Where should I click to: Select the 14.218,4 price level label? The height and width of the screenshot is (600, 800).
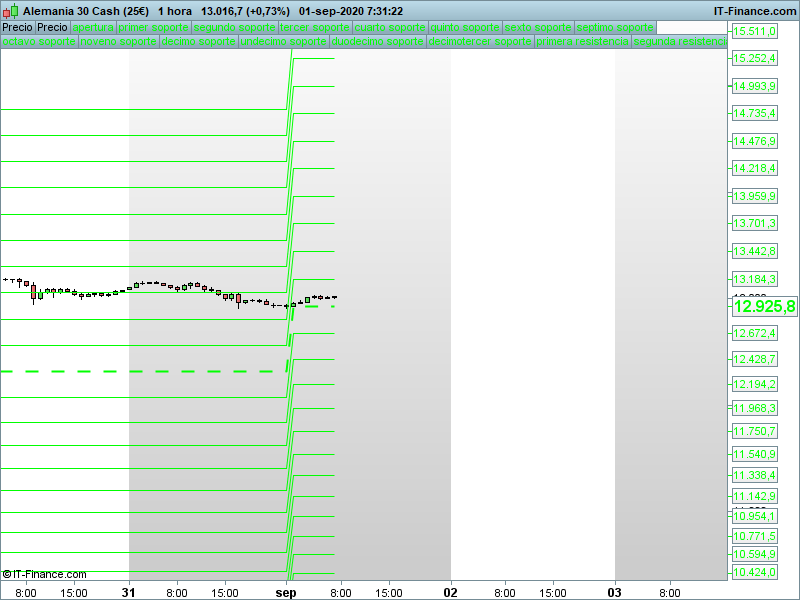tap(755, 168)
